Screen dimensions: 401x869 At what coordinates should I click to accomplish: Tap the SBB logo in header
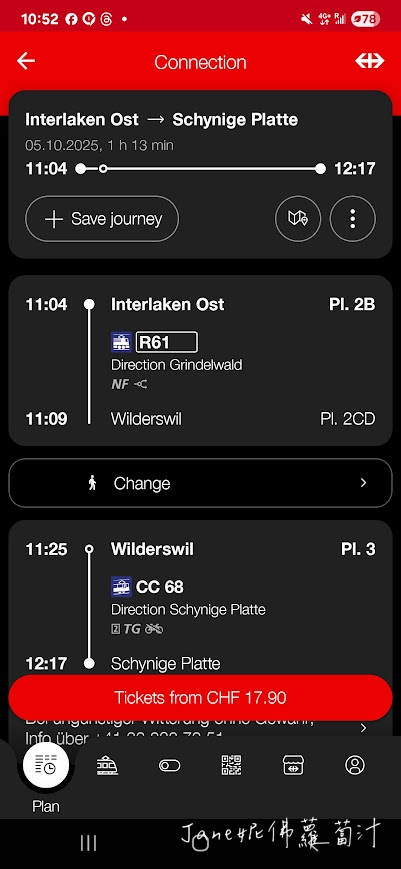pos(369,61)
